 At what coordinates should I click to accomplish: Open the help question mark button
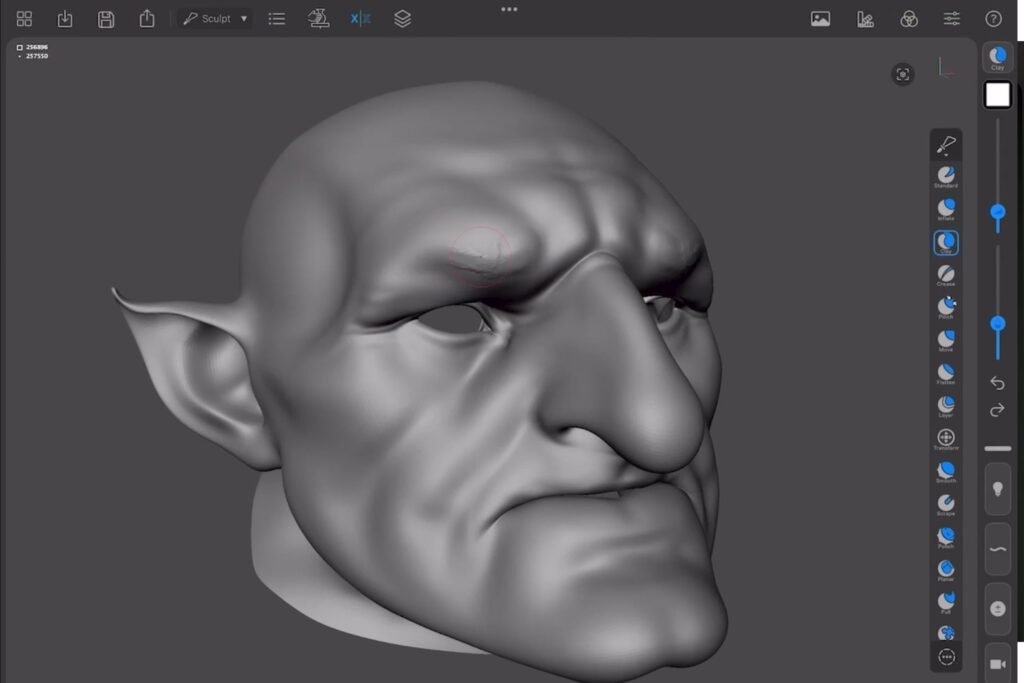coord(993,19)
